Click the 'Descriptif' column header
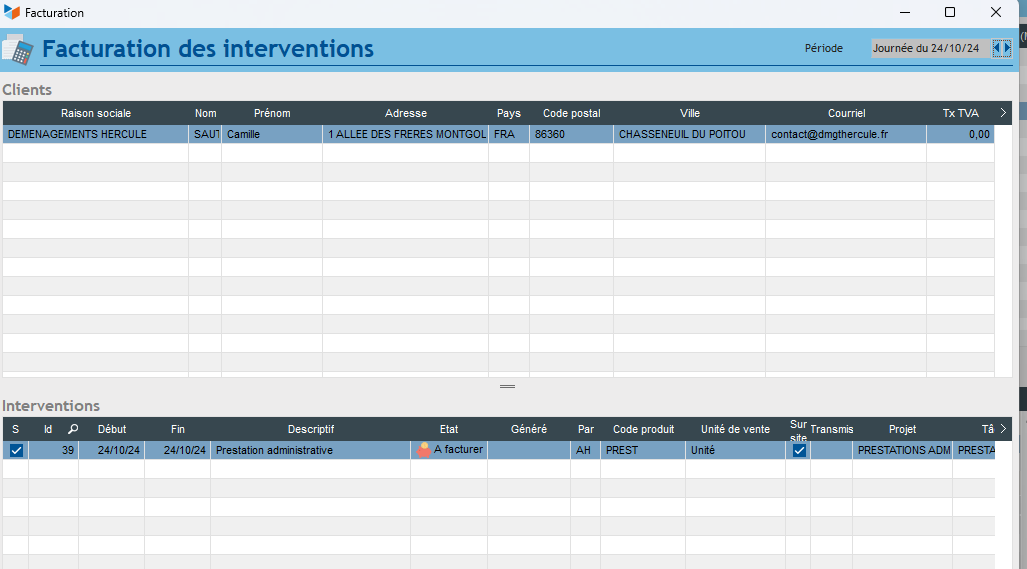The width and height of the screenshot is (1027, 569). click(x=310, y=429)
